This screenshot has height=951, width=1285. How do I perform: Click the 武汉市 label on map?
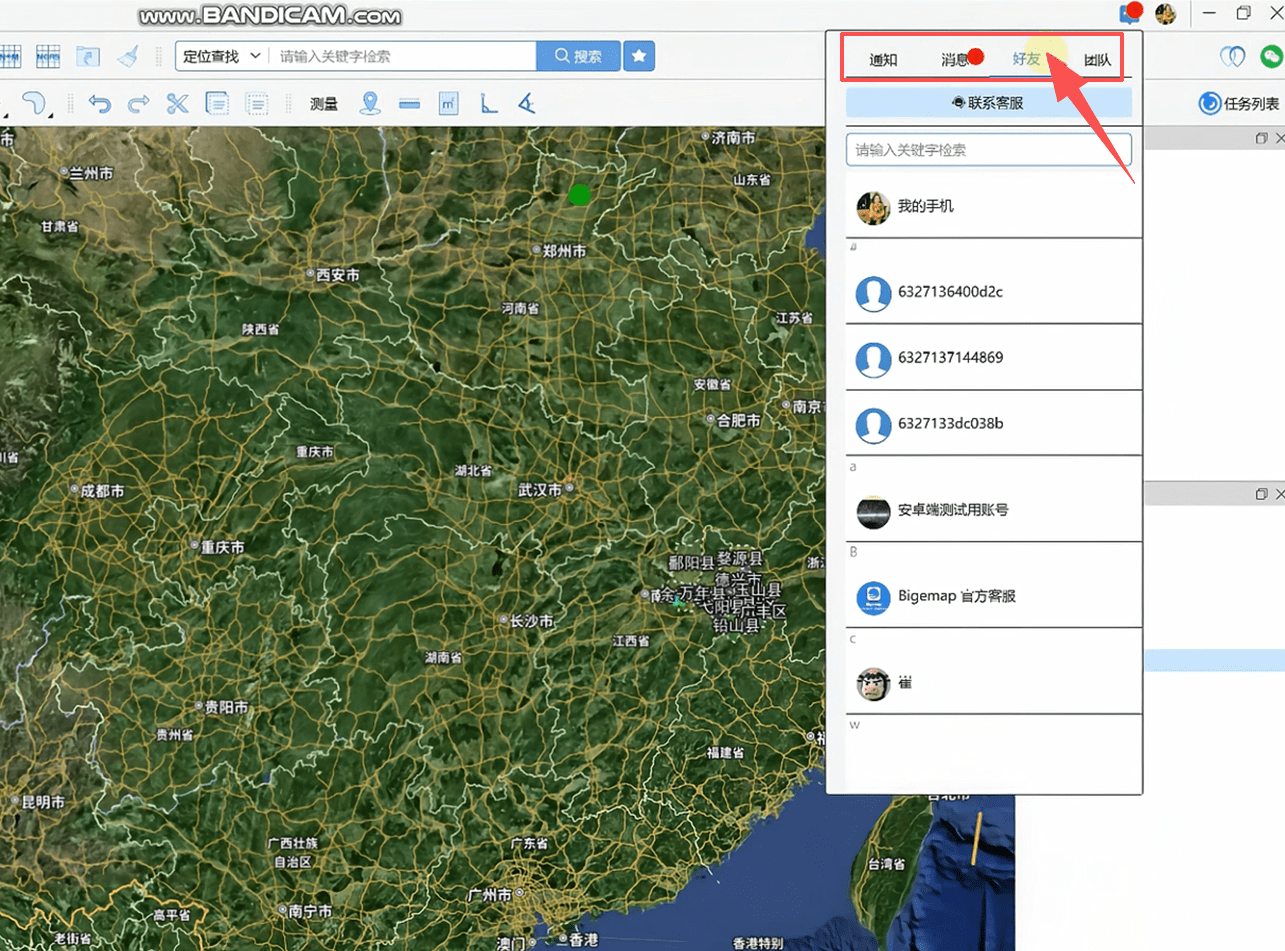tap(540, 489)
